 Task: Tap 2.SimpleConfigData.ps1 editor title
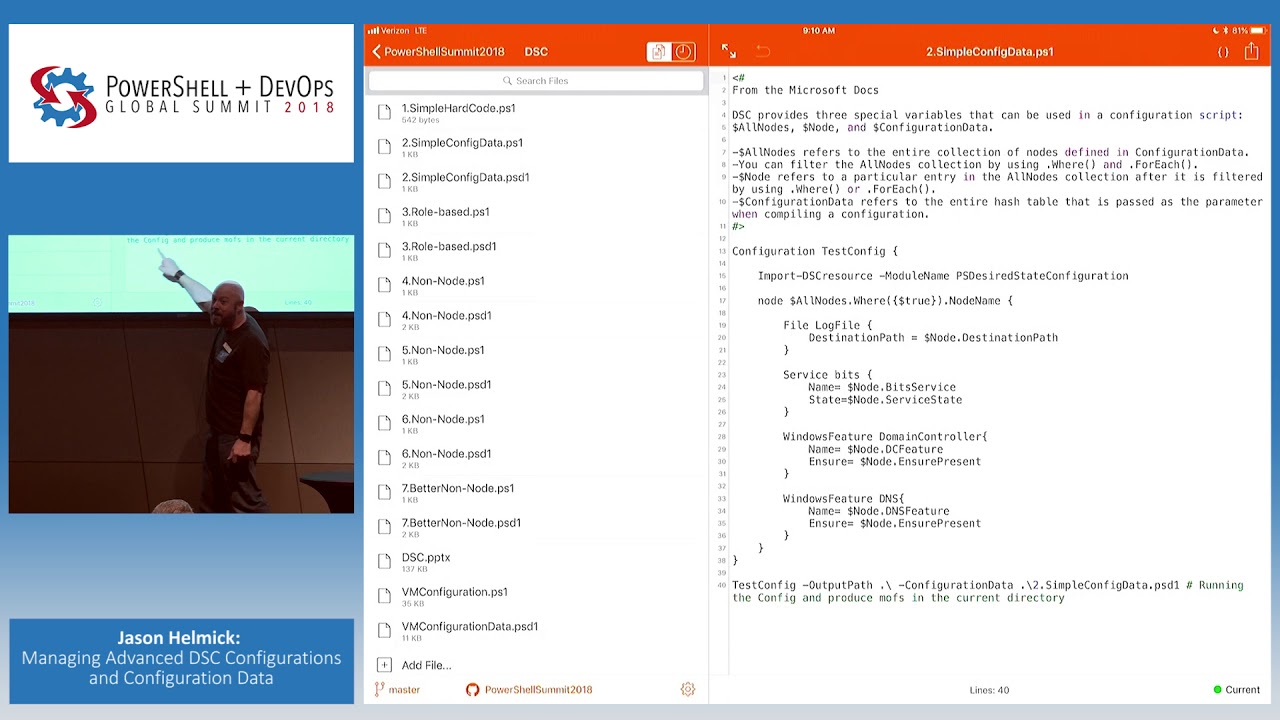990,52
